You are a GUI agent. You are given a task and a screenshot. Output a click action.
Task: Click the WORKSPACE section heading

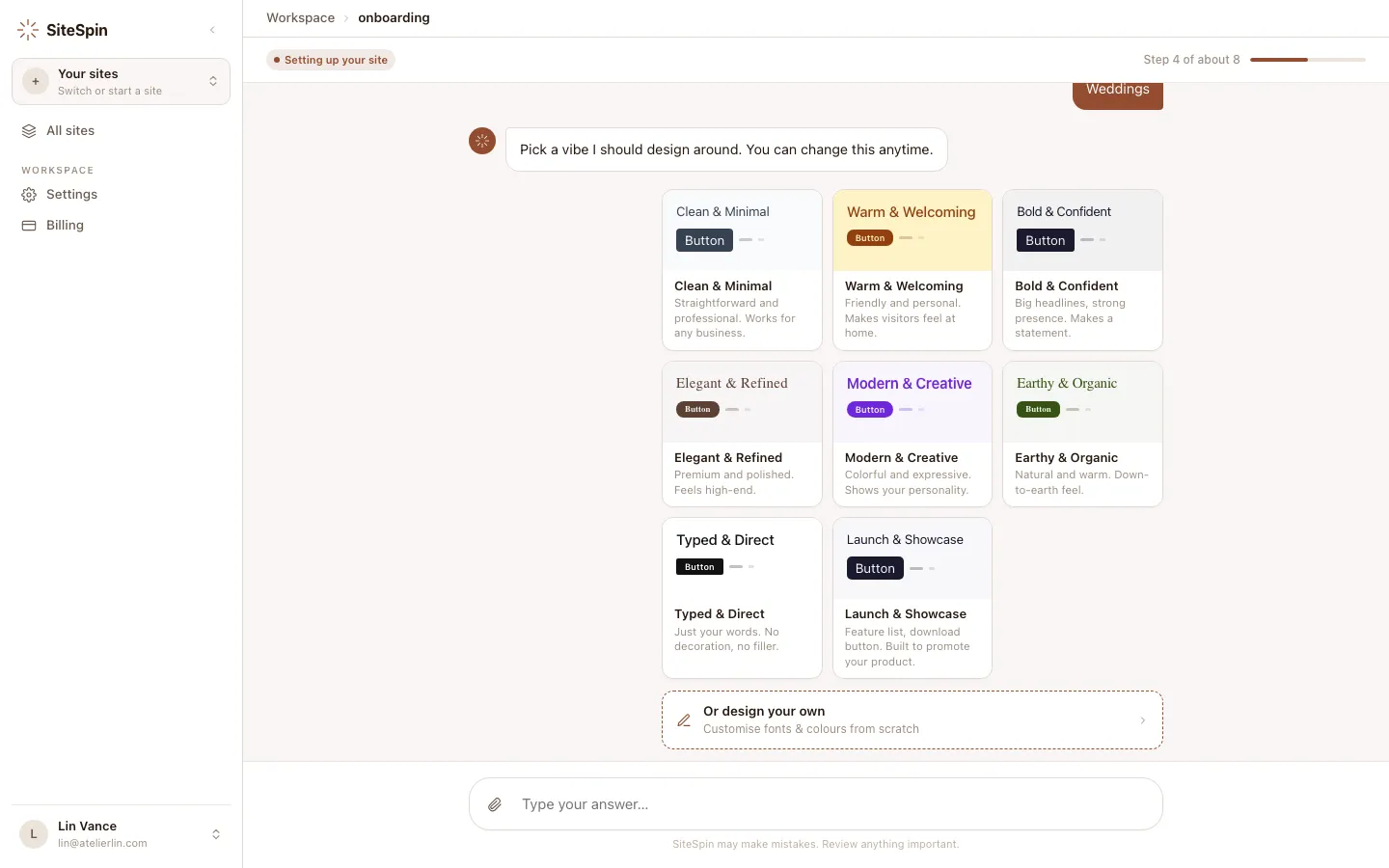click(x=58, y=171)
